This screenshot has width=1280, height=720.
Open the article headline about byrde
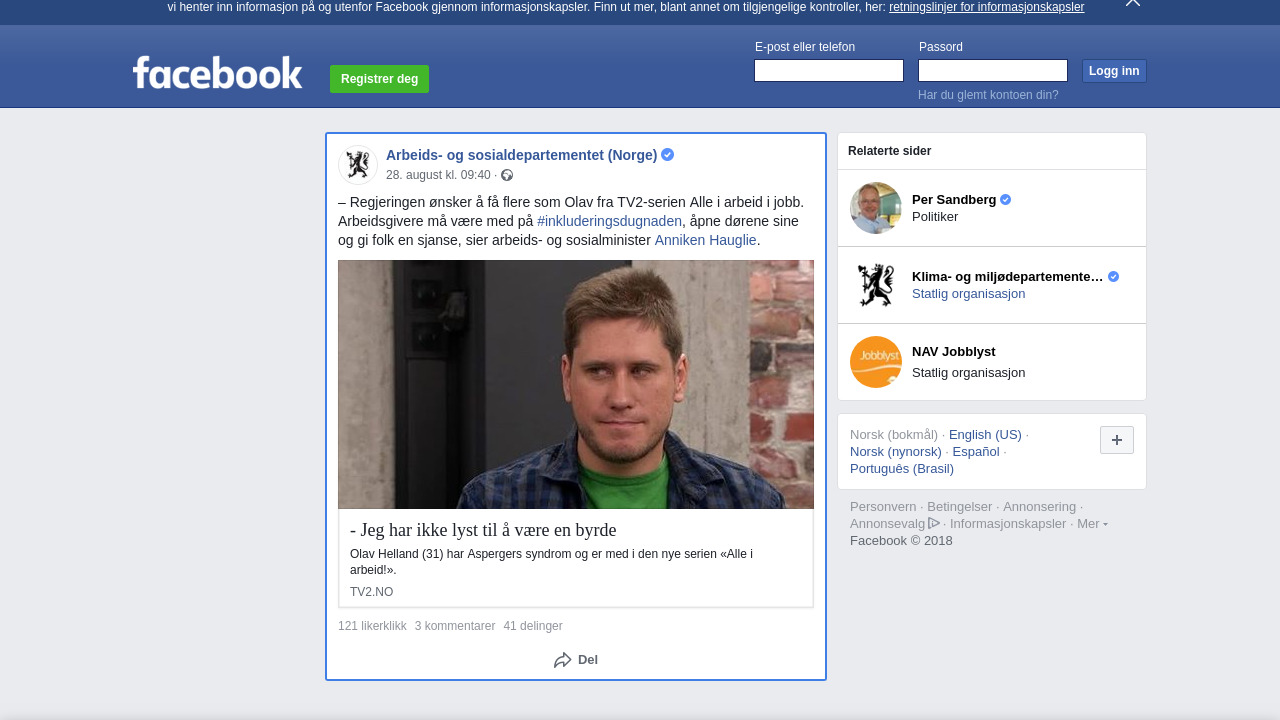tap(483, 530)
